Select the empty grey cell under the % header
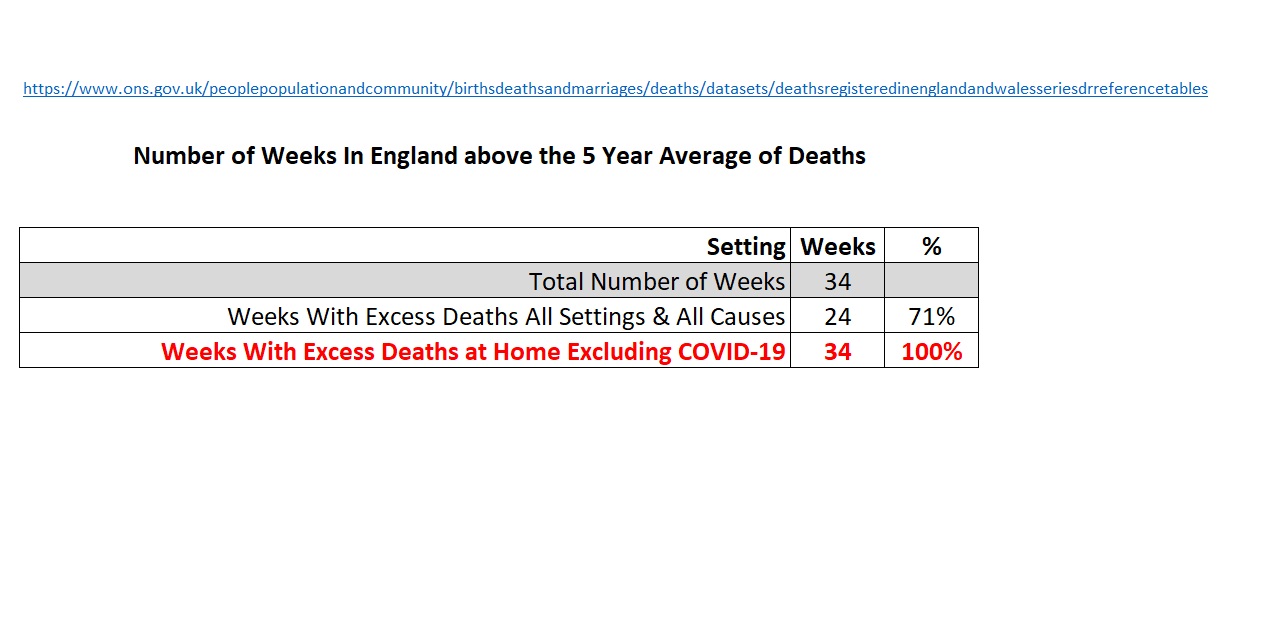Viewport: 1262px width, 636px height. 931,281
